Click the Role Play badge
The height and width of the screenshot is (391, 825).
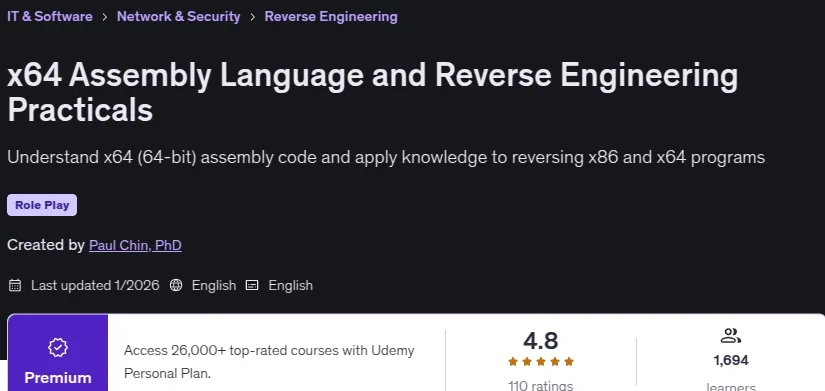pyautogui.click(x=42, y=205)
